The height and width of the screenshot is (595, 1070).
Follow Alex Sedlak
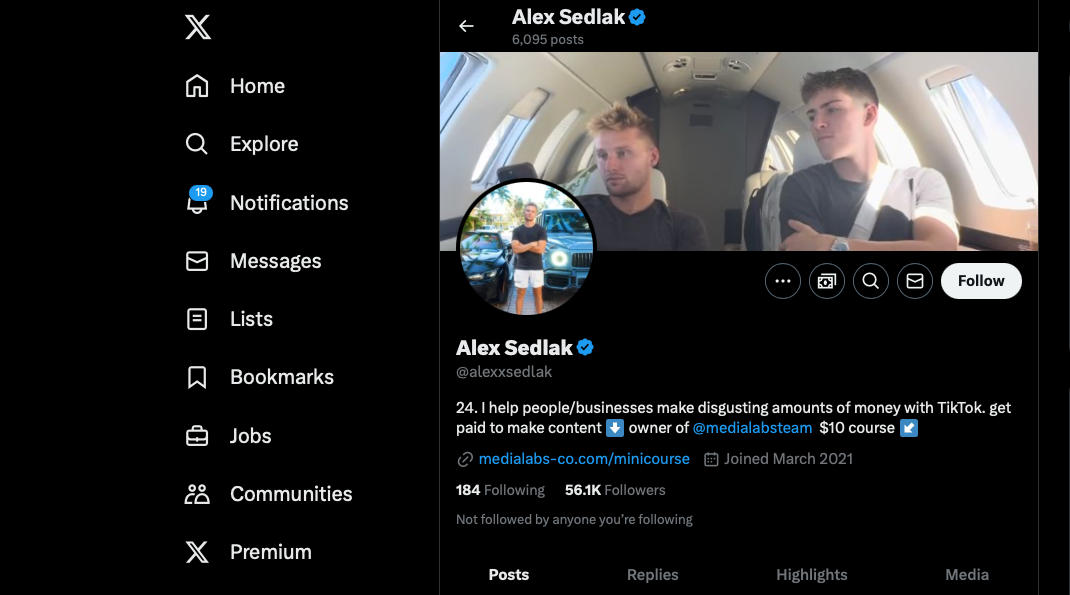click(x=980, y=281)
